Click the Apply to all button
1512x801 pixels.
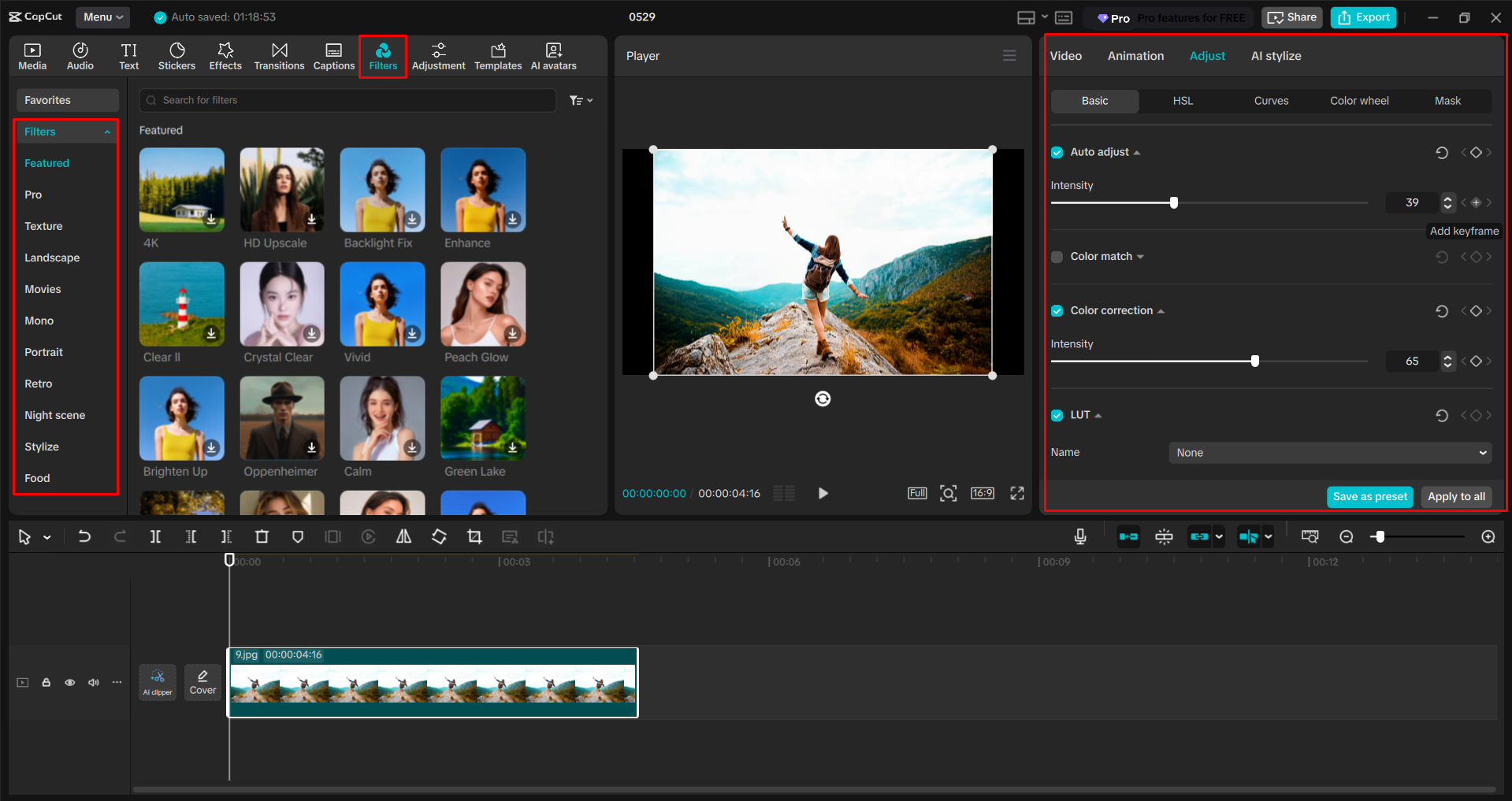[1455, 496]
